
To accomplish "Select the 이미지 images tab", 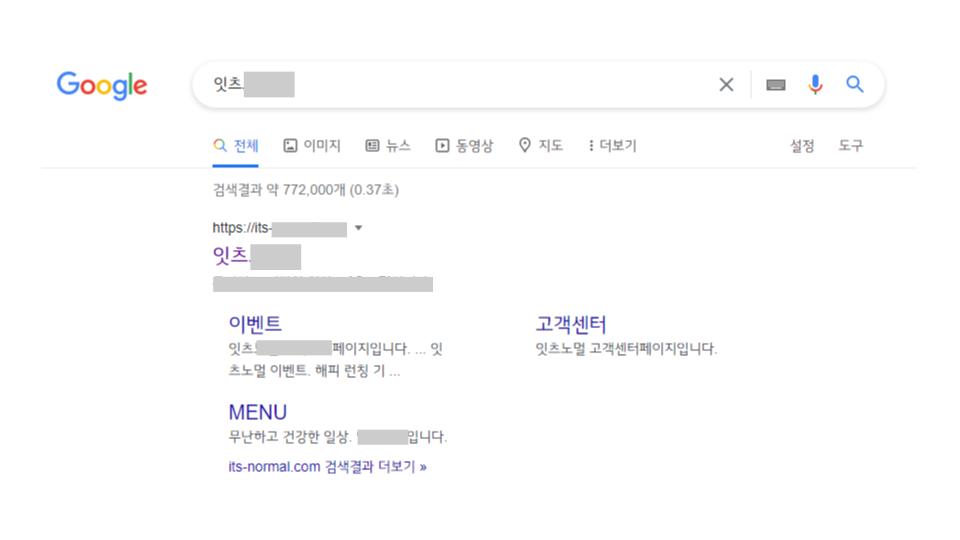I will (312, 146).
